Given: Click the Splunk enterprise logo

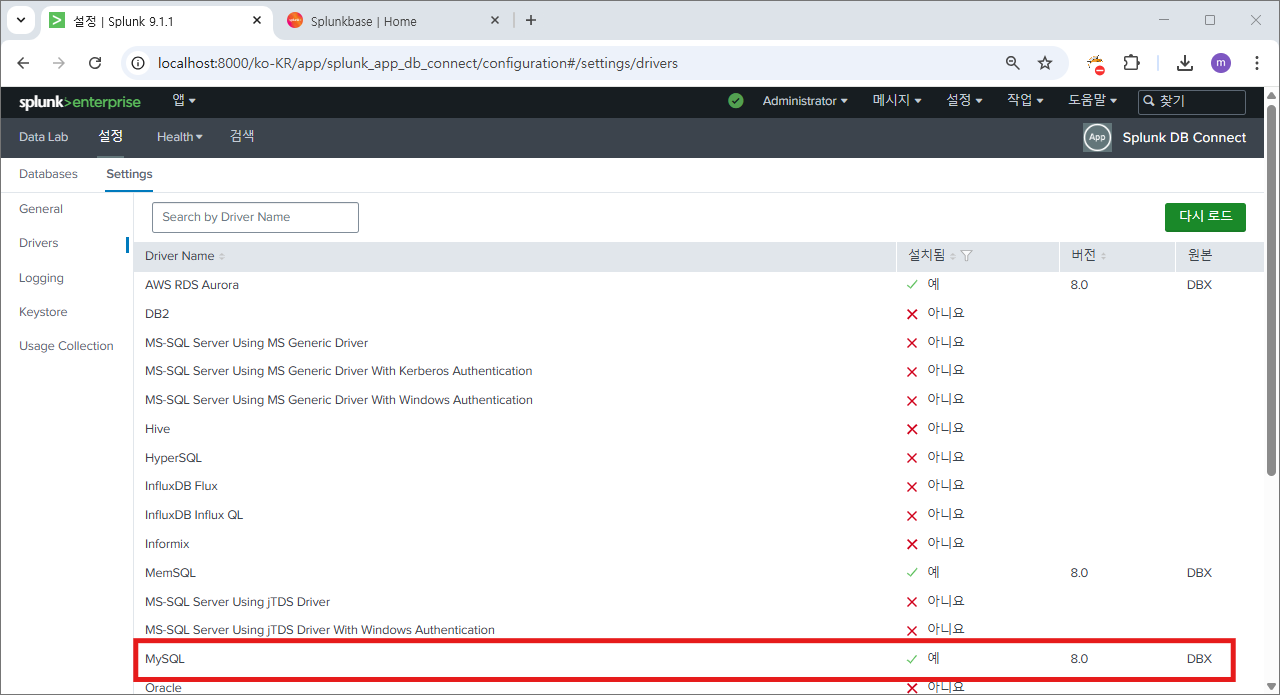Looking at the screenshot, I should pos(80,102).
